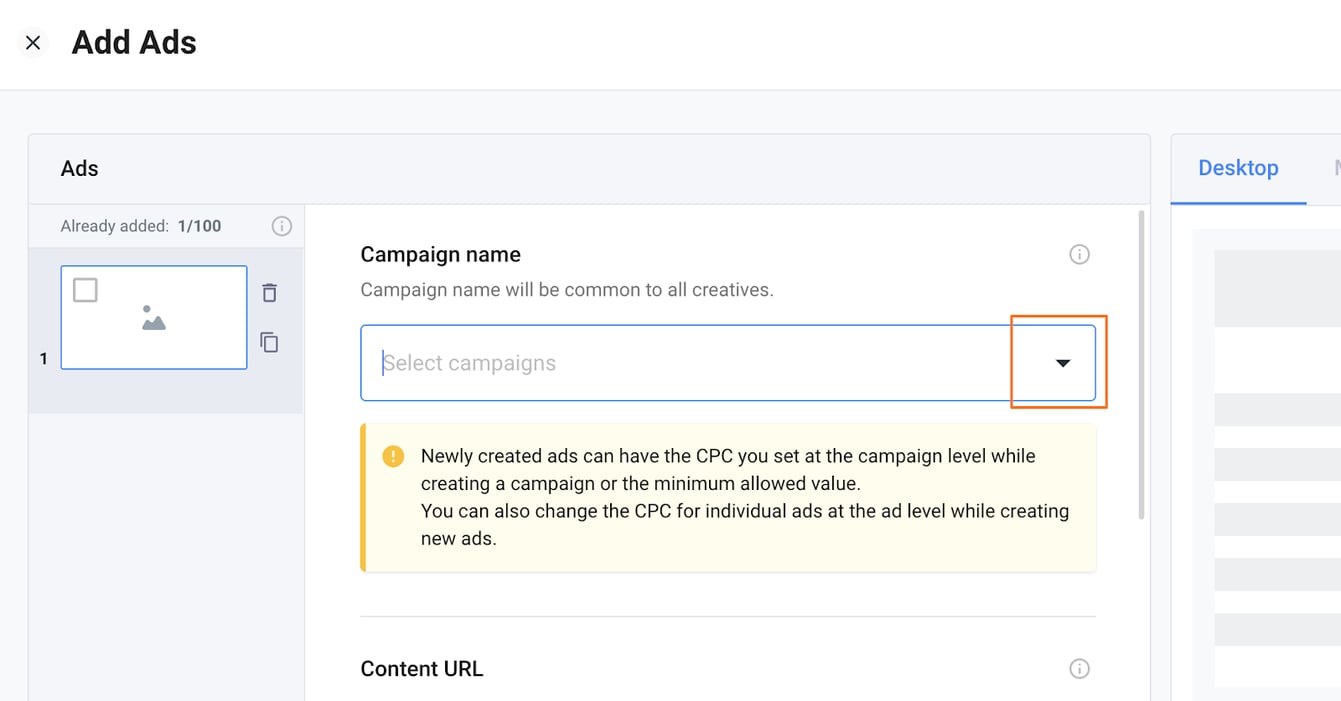Click the yellow CPC notice banner
Viewport: 1341px width, 701px height.
coord(728,497)
